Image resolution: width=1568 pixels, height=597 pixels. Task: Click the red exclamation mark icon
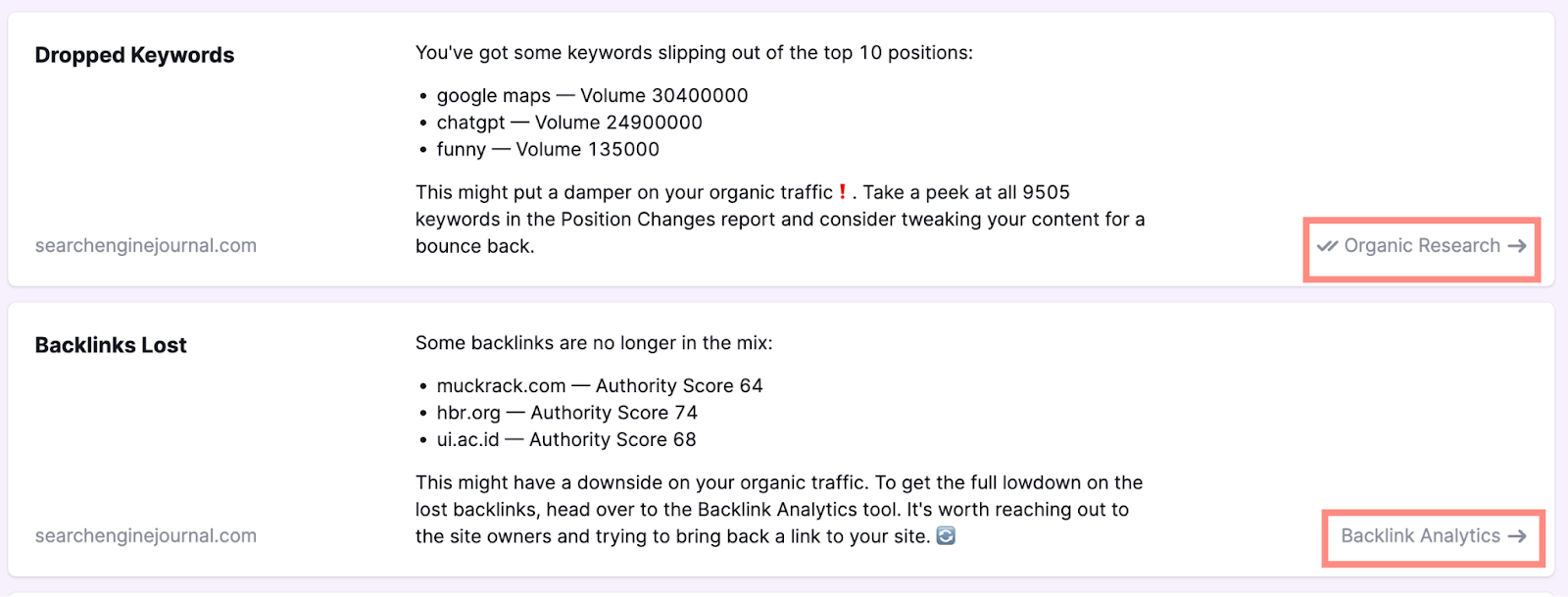[x=843, y=192]
